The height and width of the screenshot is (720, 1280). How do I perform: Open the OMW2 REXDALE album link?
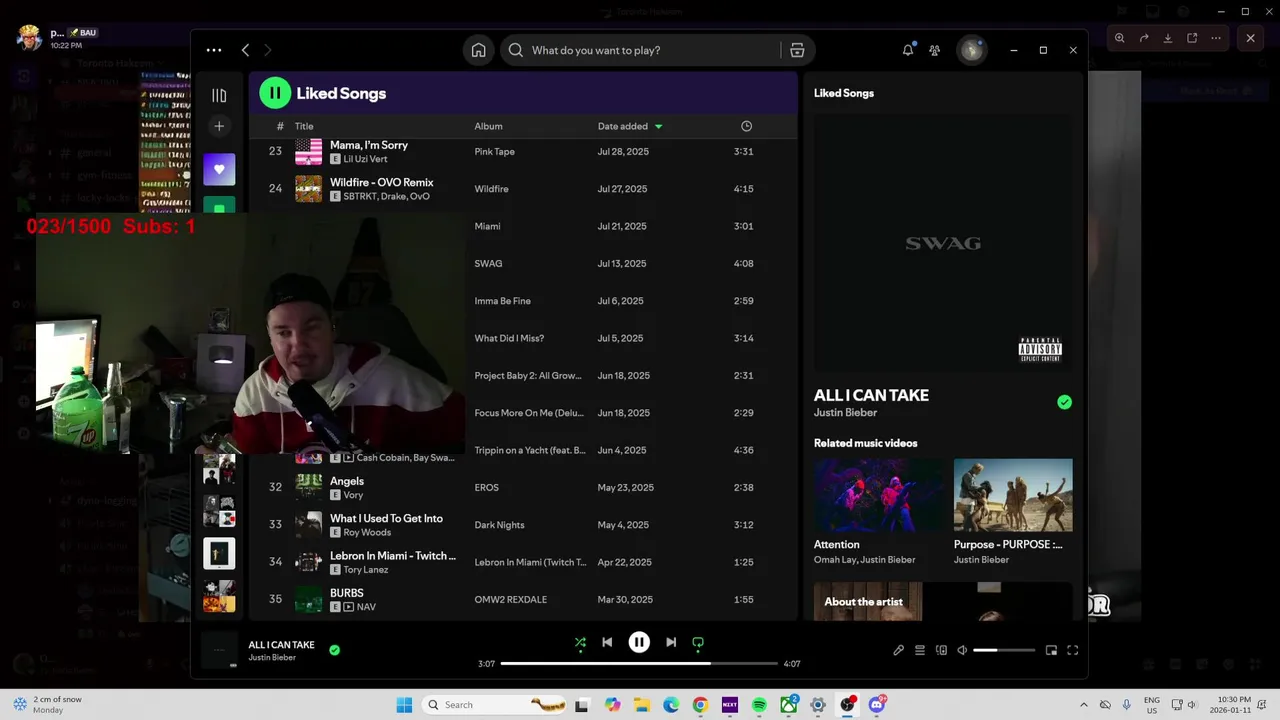coord(510,600)
